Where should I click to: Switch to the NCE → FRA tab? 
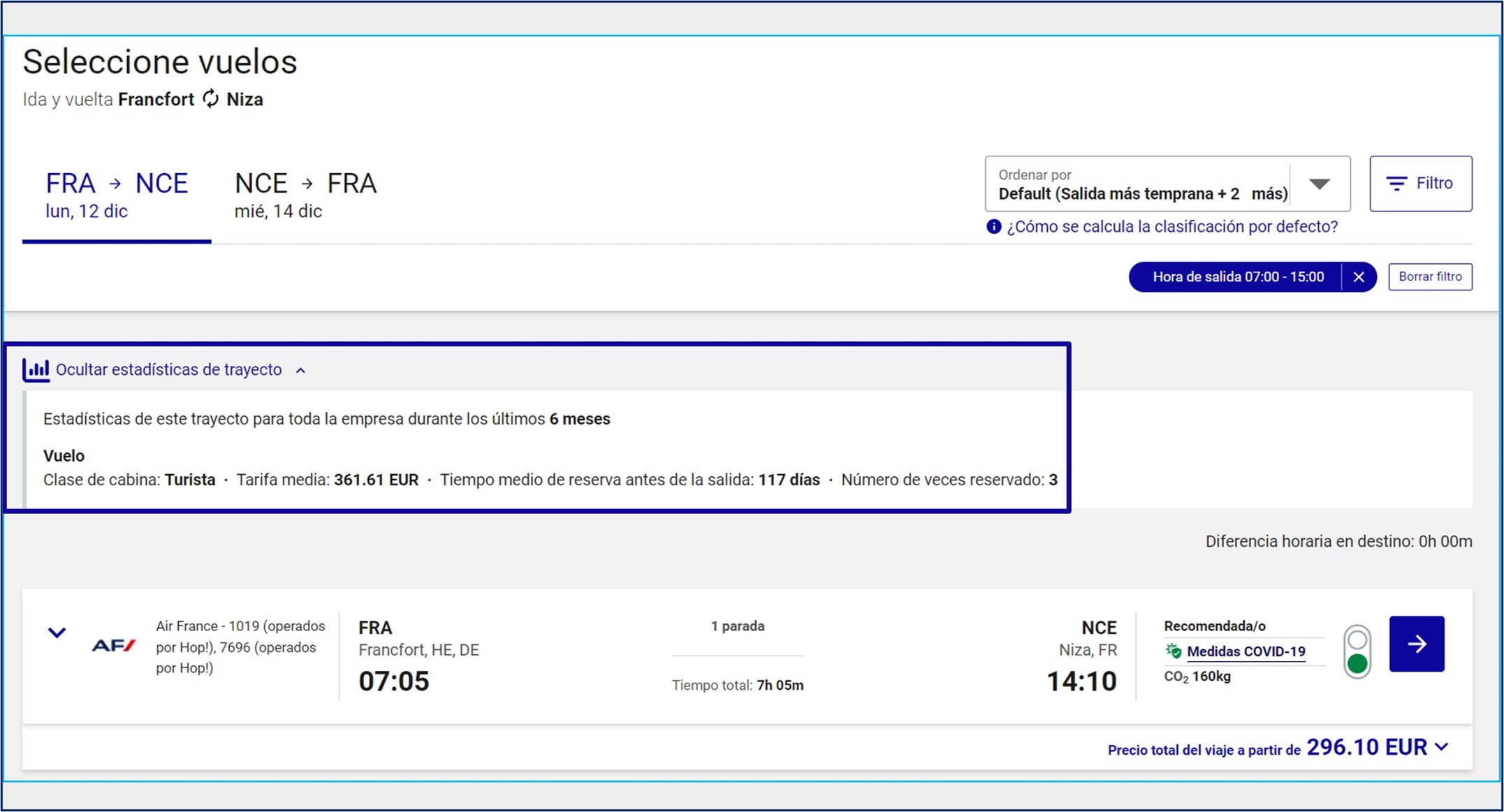click(x=305, y=195)
